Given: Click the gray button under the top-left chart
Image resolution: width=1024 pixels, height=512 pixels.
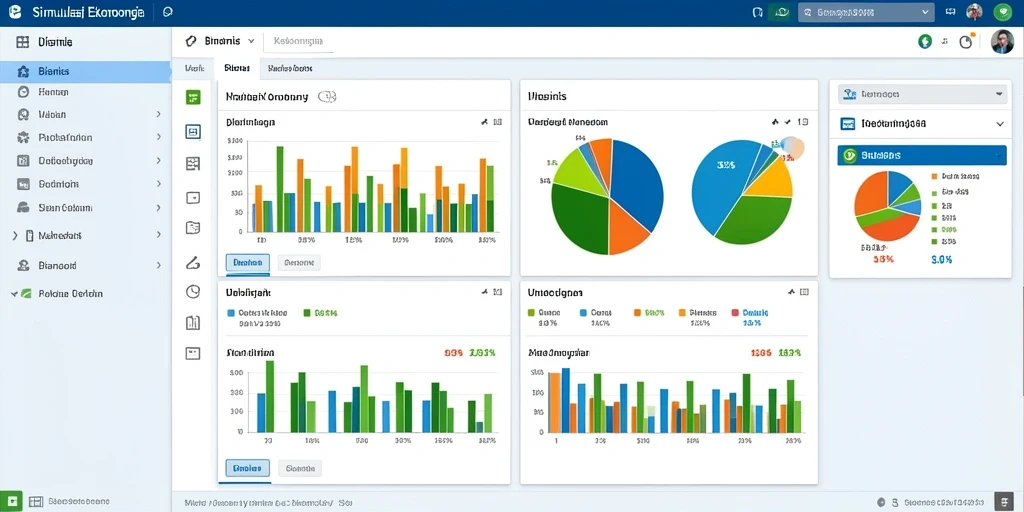Looking at the screenshot, I should (x=299, y=263).
